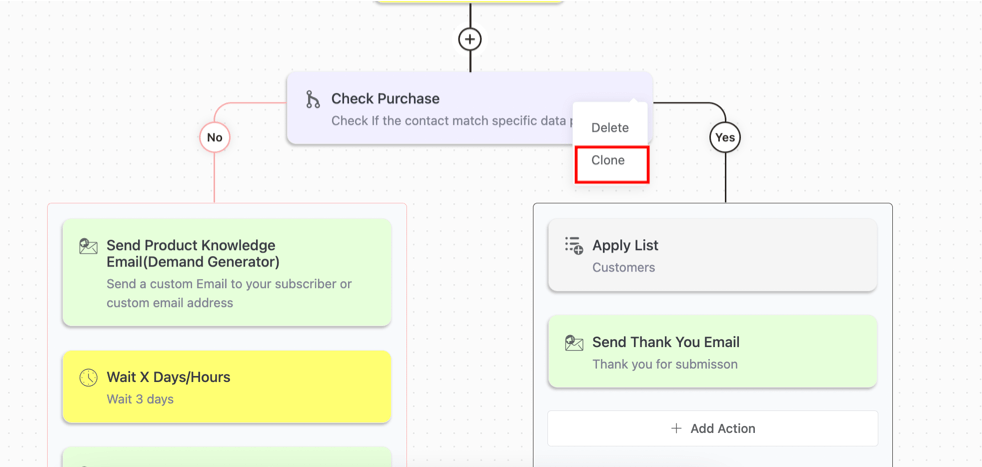Click the plus circle above Check Purchase

[x=470, y=39]
